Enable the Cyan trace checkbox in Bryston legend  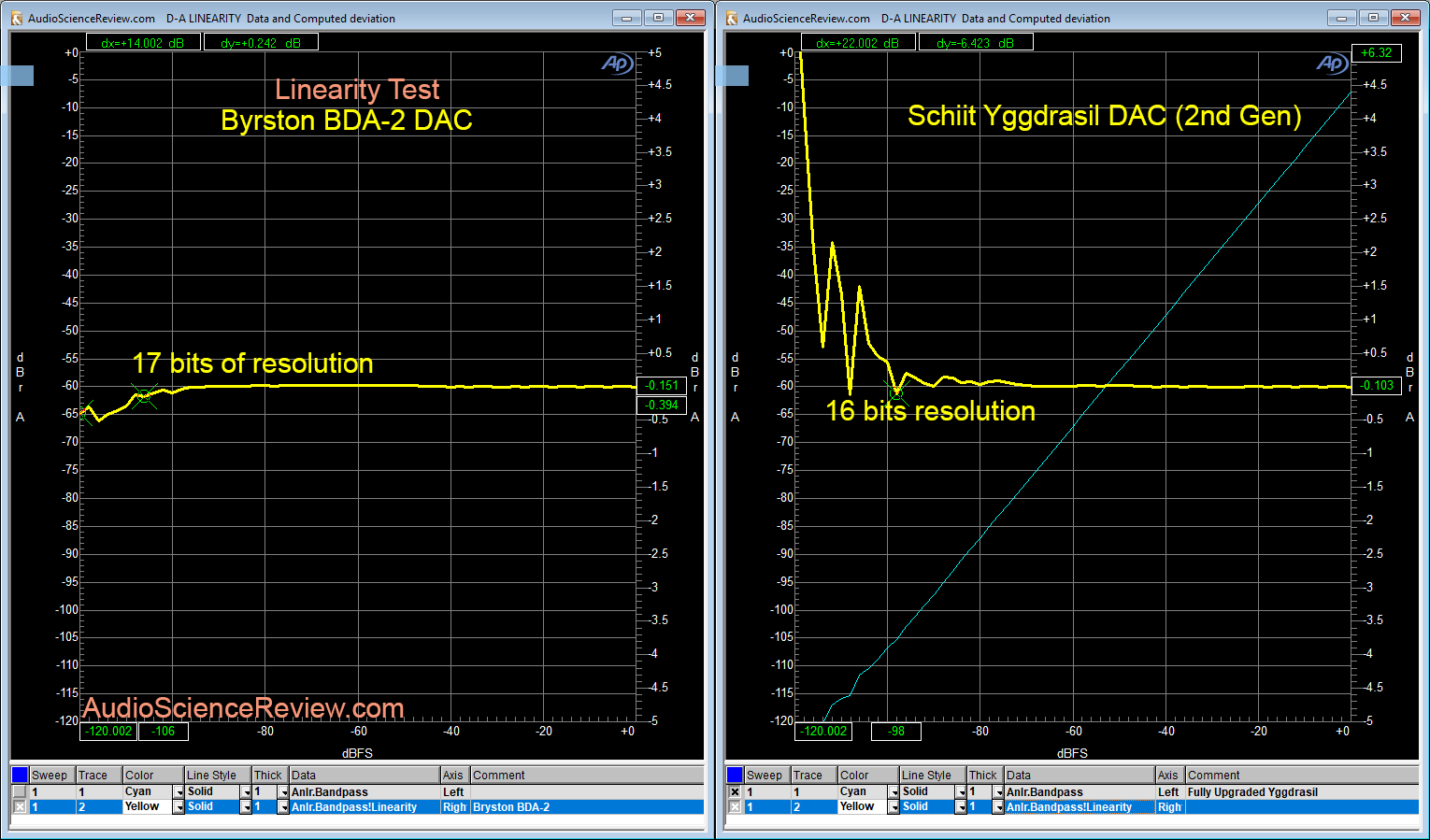point(20,791)
